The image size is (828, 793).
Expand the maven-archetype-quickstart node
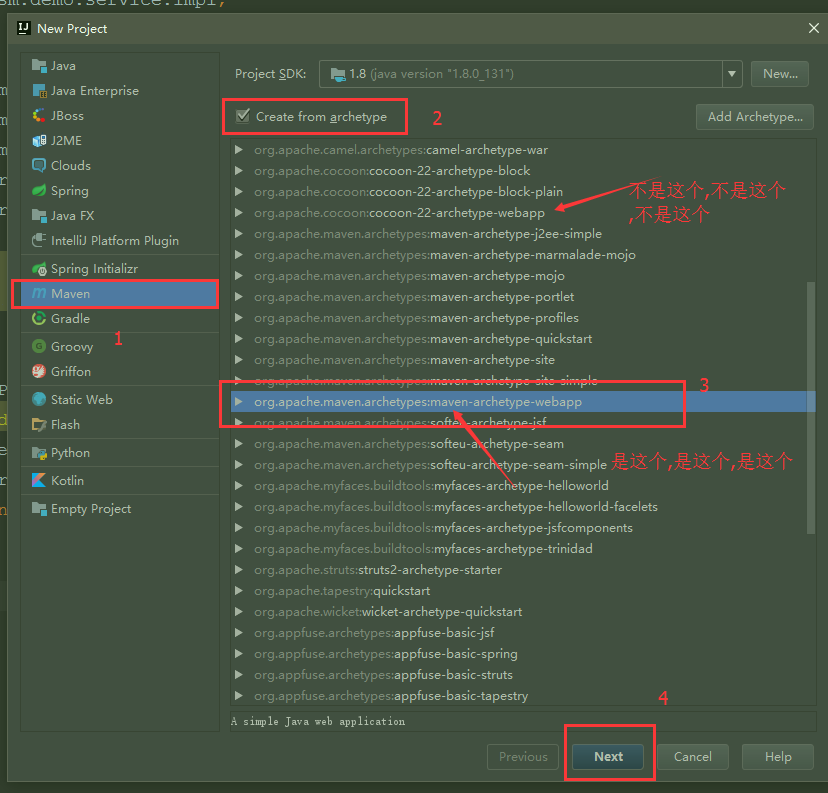tap(239, 339)
